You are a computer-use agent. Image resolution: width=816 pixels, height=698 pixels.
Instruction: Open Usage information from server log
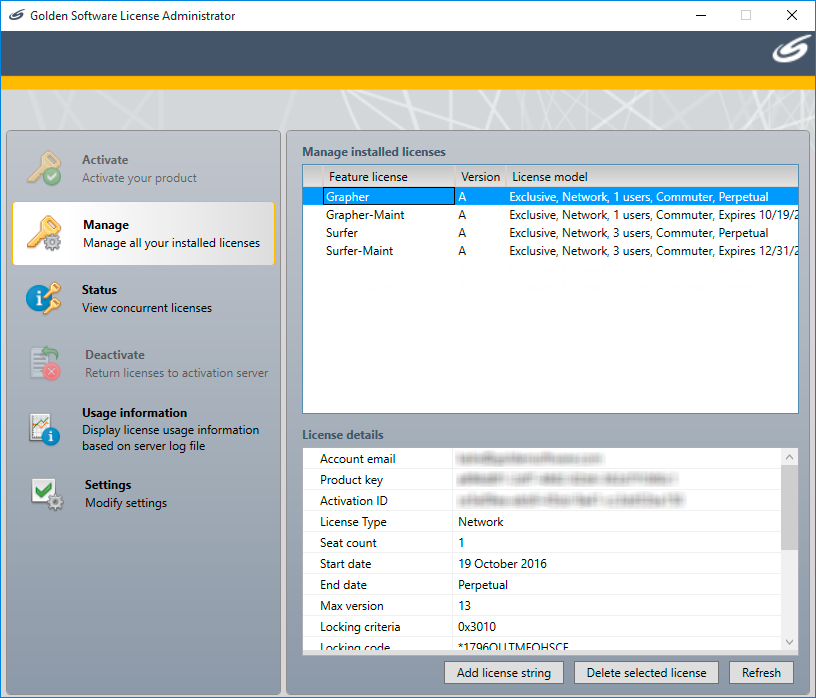143,429
